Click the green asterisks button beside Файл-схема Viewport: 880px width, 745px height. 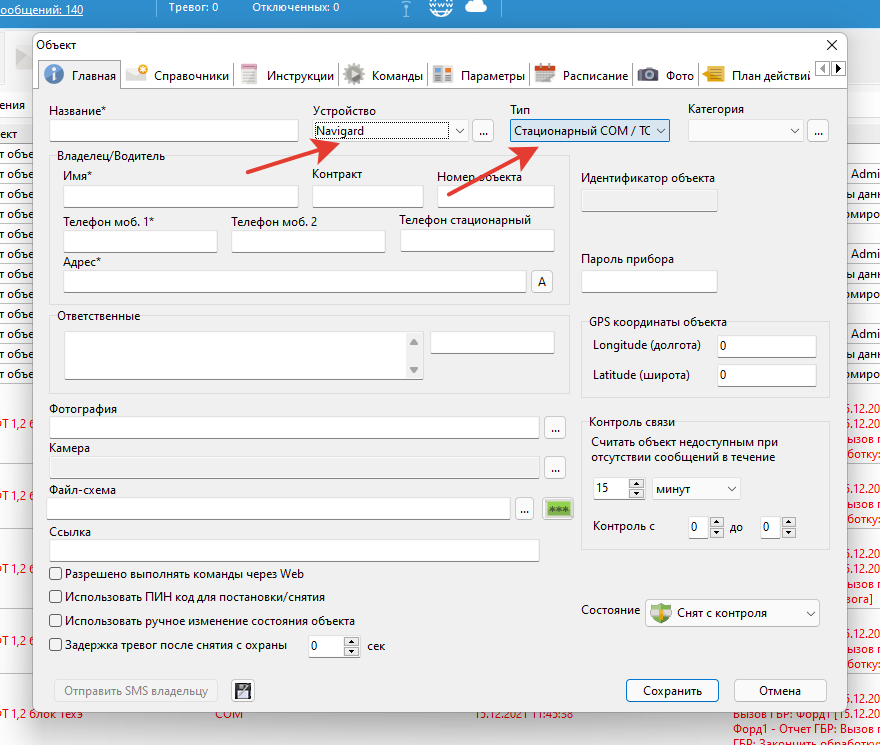pyautogui.click(x=558, y=509)
